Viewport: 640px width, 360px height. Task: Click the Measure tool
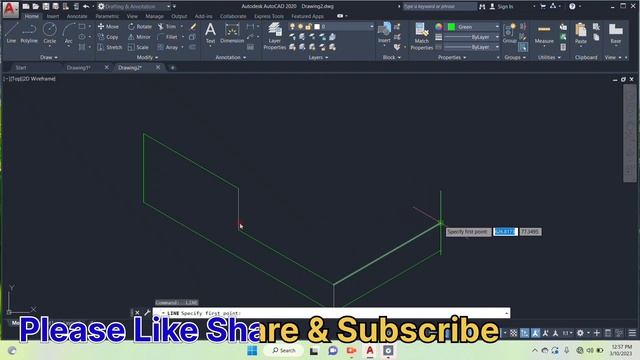coord(544,33)
